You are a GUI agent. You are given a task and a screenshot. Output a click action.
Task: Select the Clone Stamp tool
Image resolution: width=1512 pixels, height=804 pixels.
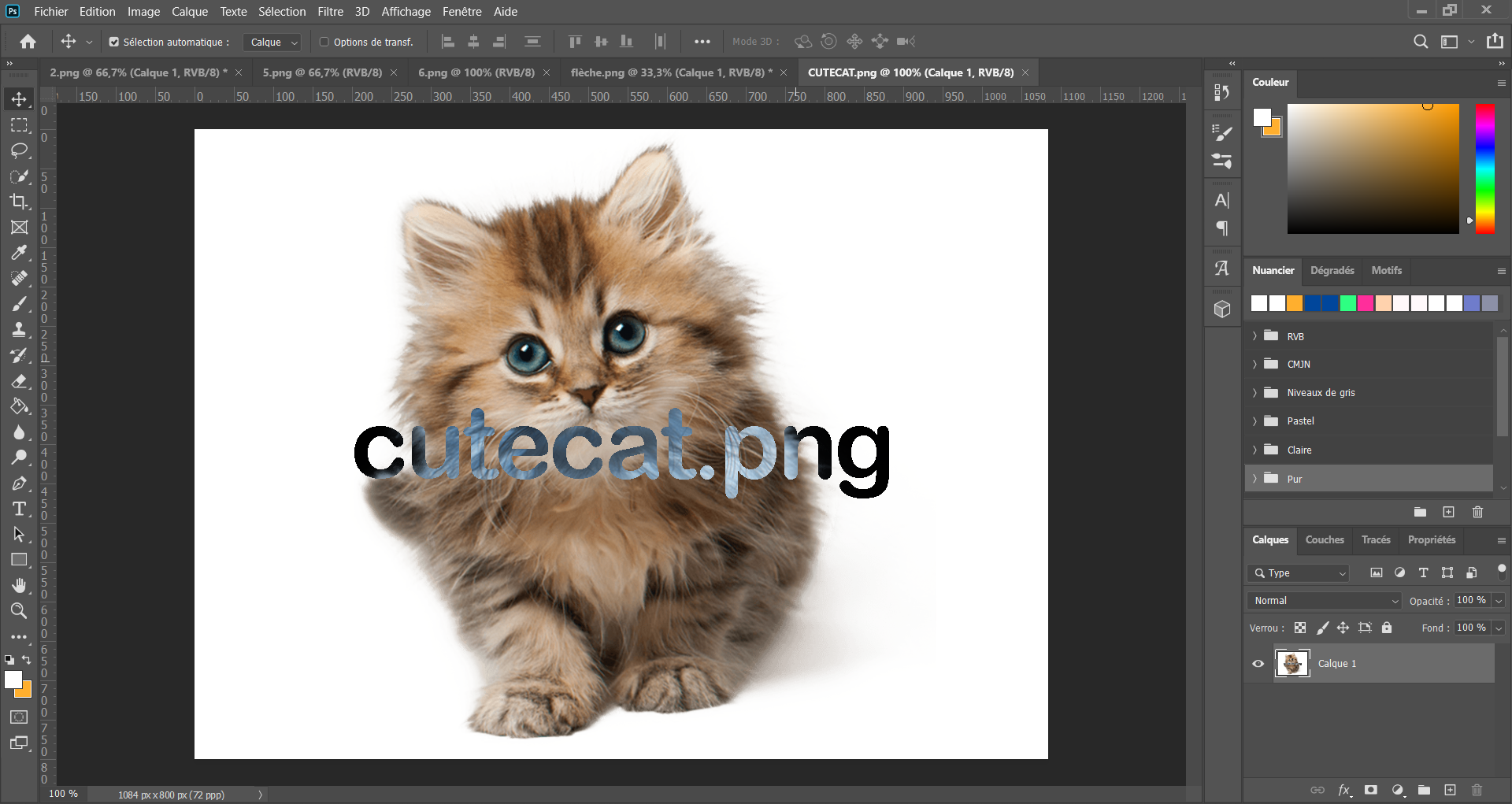point(19,330)
